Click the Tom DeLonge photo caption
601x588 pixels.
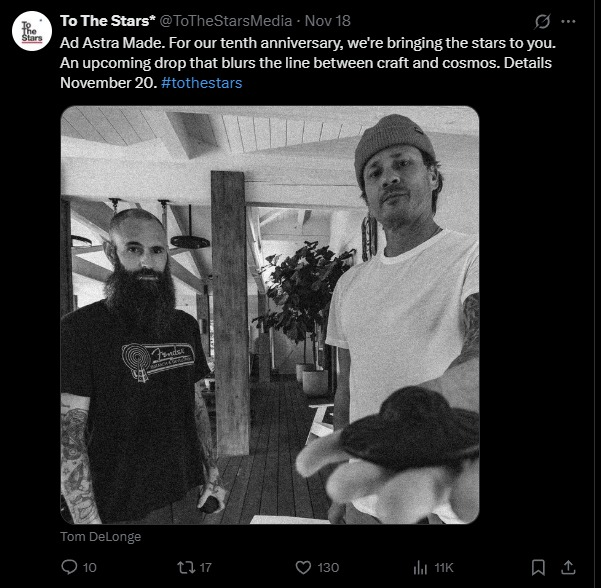[x=101, y=537]
